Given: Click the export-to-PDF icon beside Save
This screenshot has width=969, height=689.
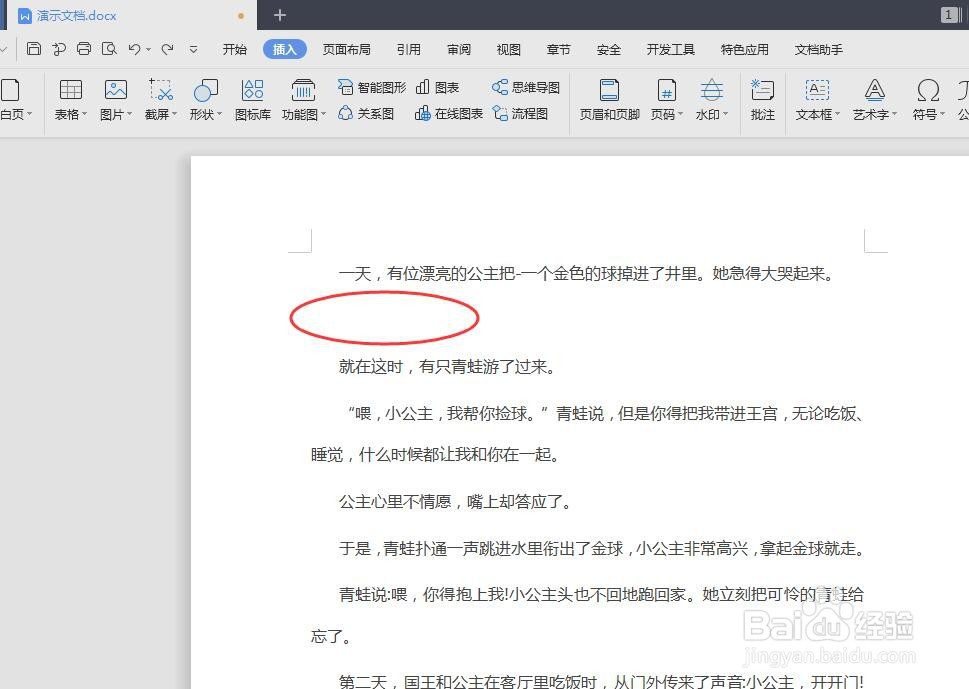Looking at the screenshot, I should coord(59,49).
